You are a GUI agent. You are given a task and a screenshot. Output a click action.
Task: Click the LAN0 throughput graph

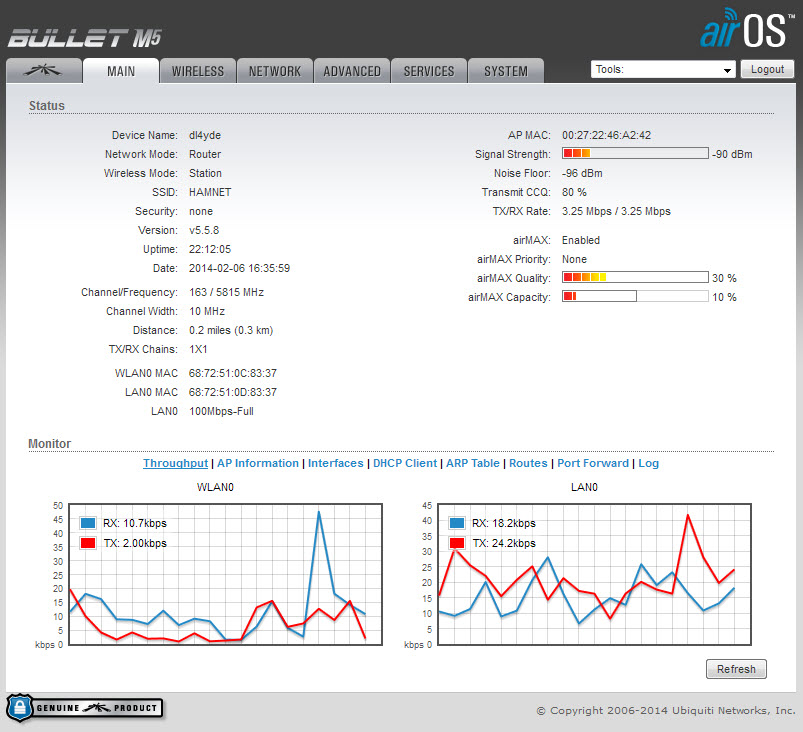click(595, 574)
